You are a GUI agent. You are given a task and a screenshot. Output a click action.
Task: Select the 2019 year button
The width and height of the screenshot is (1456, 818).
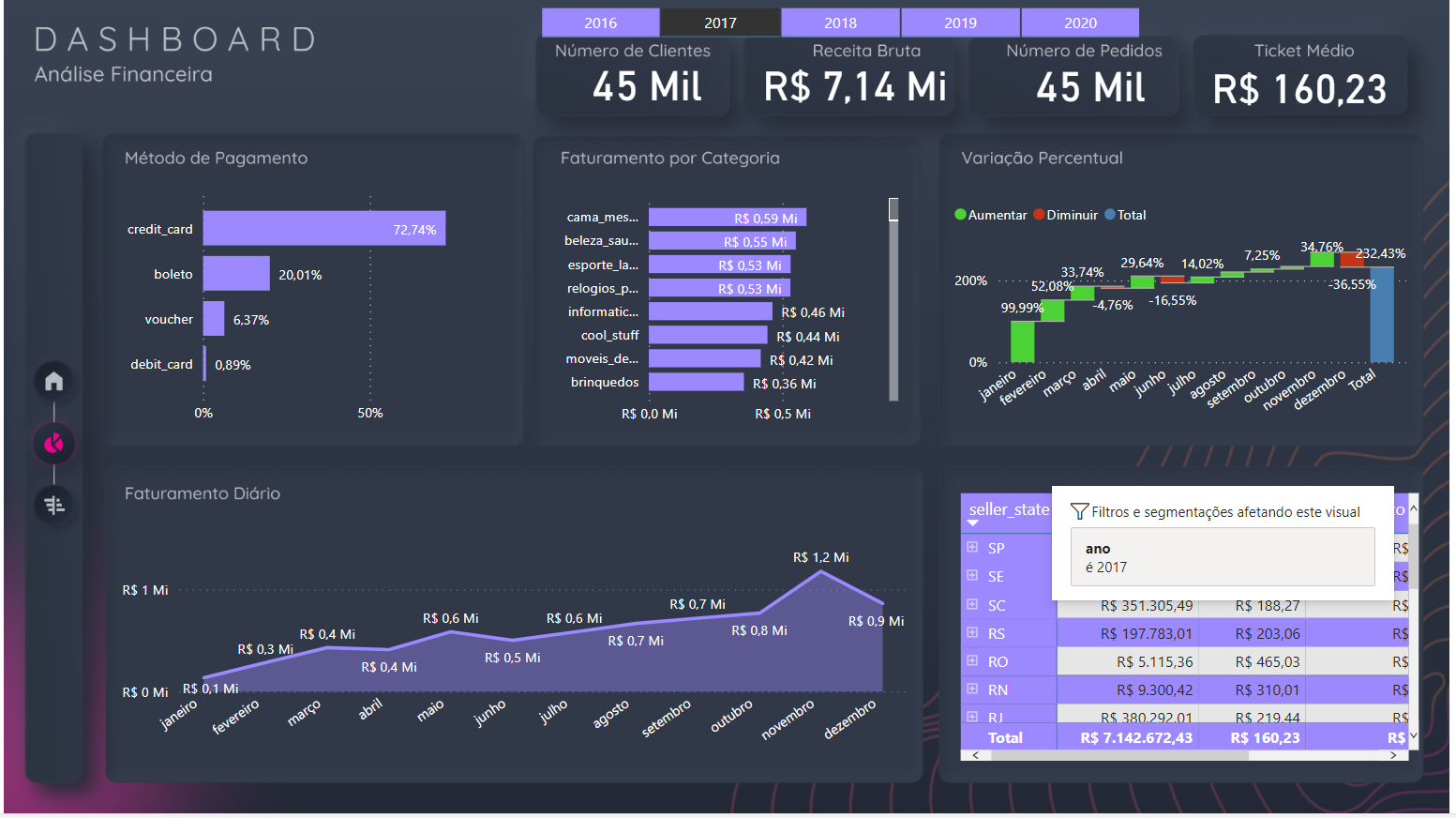coord(960,22)
